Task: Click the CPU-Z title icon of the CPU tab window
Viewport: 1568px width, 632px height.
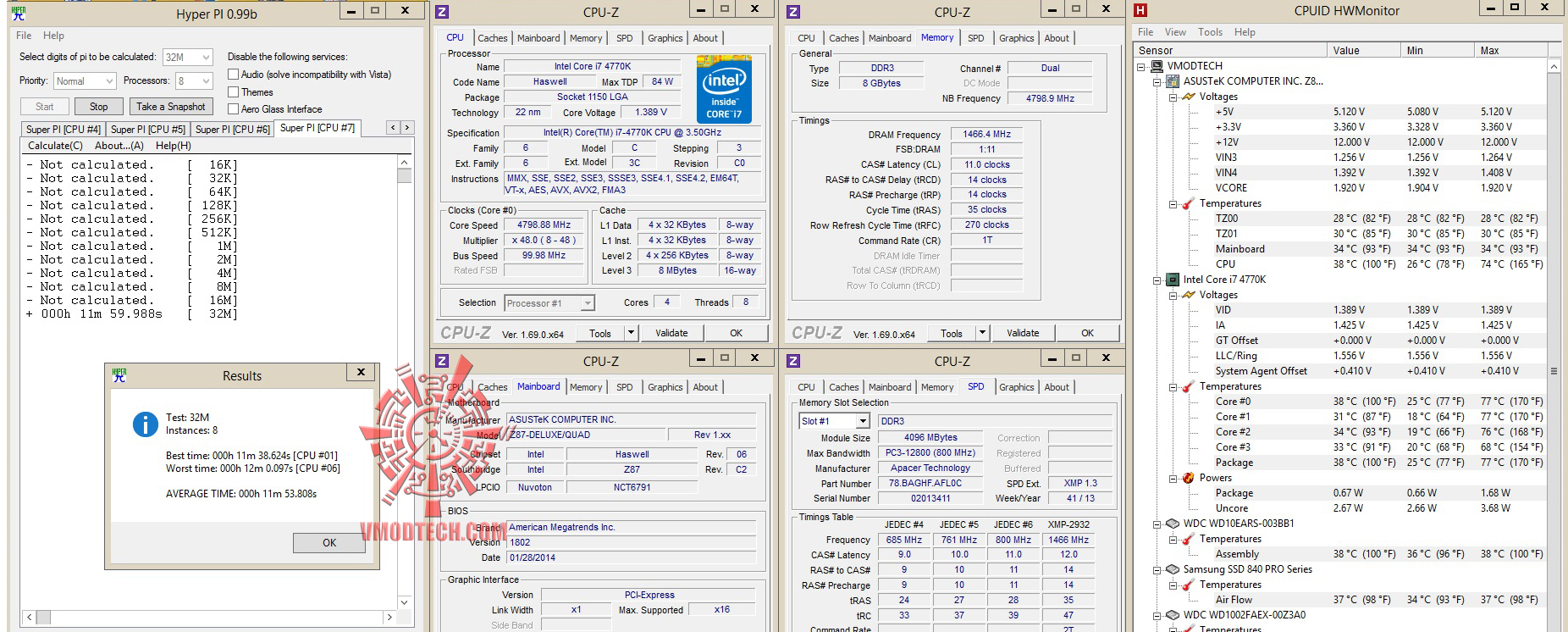Action: coord(442,12)
